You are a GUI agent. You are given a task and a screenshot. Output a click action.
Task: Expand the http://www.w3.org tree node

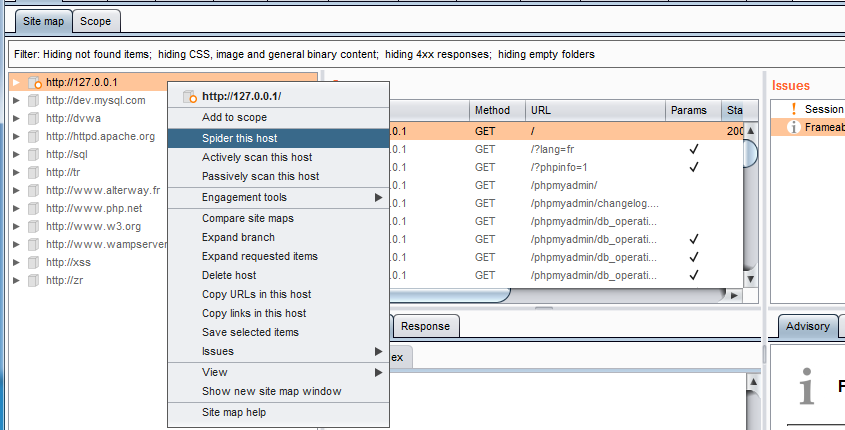(16, 227)
